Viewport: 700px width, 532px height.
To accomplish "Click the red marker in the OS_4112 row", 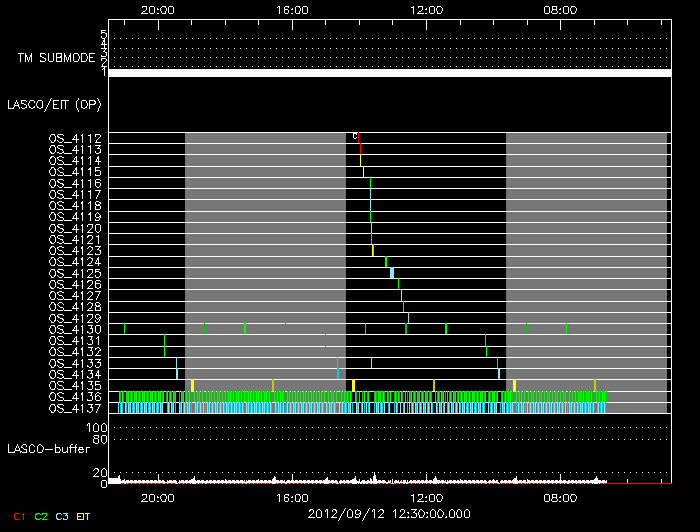I will [359, 139].
